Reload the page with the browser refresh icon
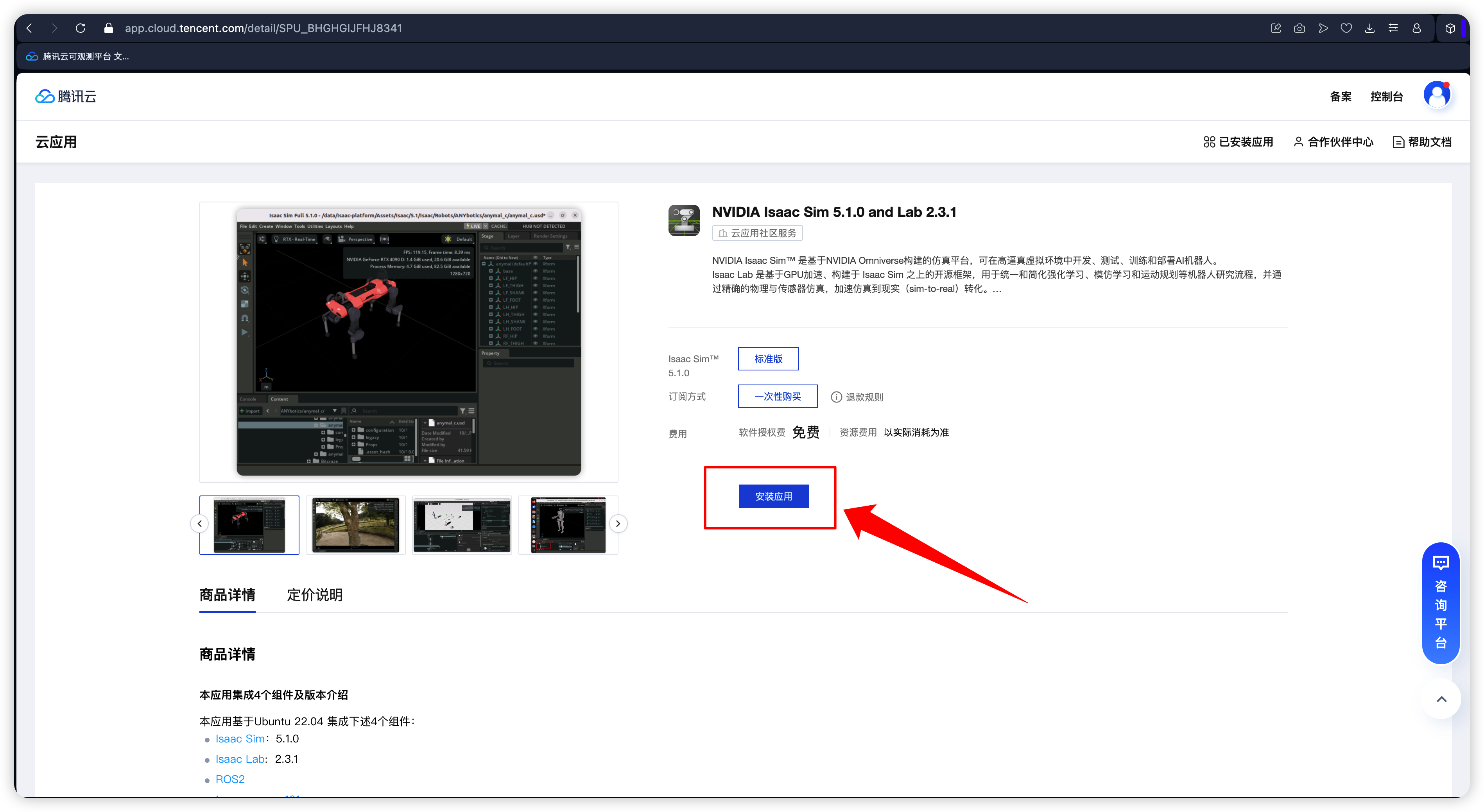The height and width of the screenshot is (812, 1484). [81, 28]
